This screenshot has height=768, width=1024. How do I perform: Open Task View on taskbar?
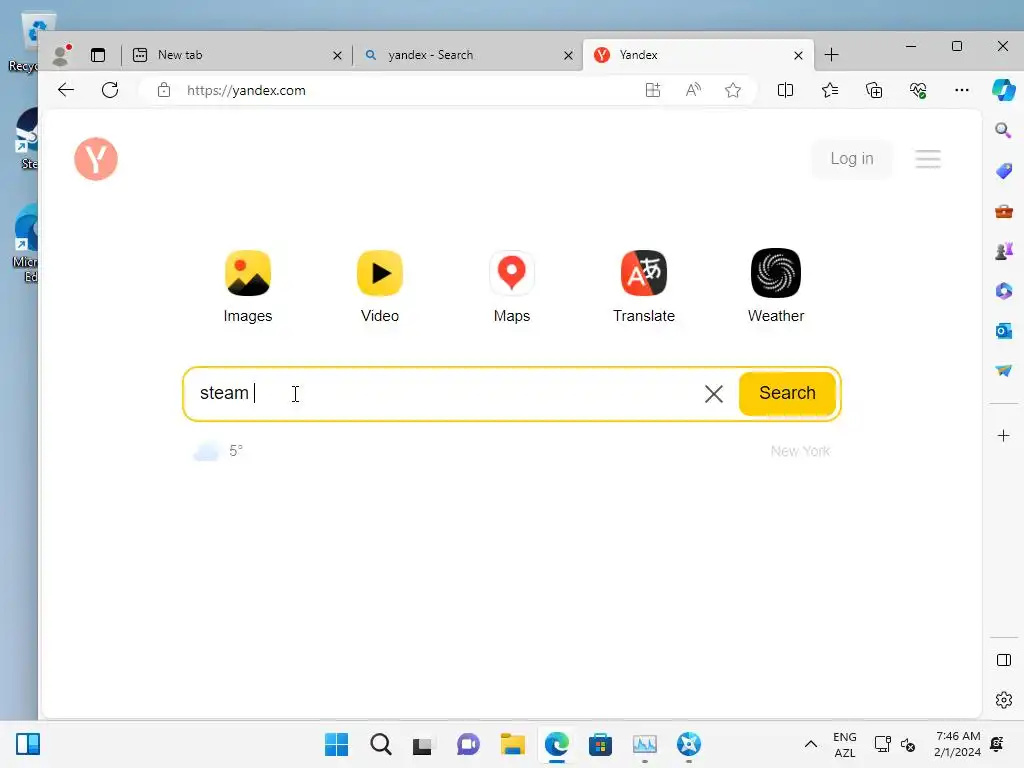point(423,744)
